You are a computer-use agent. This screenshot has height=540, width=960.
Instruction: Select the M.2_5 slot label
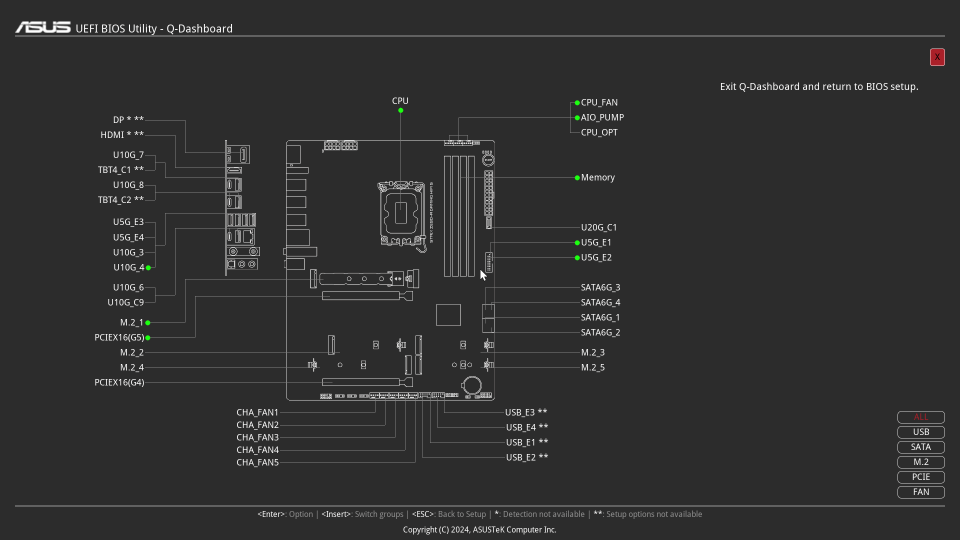[x=593, y=368]
